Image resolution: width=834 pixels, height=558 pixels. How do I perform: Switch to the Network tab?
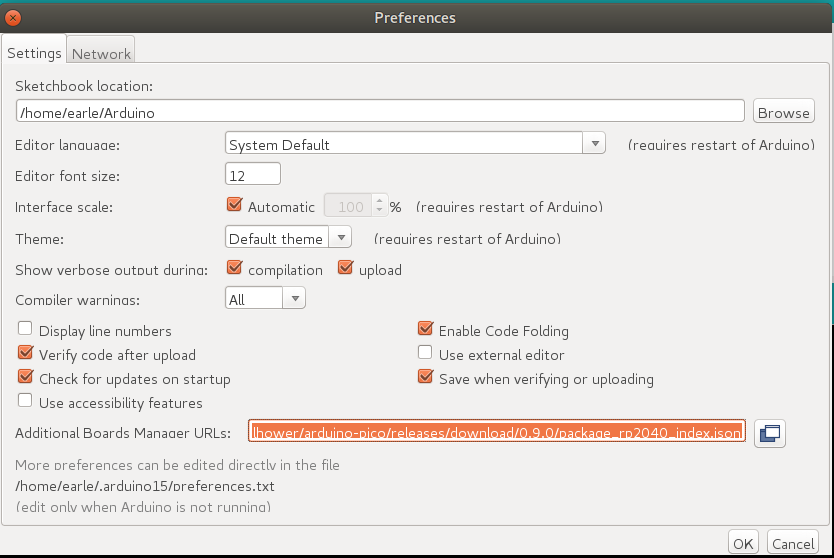point(101,53)
